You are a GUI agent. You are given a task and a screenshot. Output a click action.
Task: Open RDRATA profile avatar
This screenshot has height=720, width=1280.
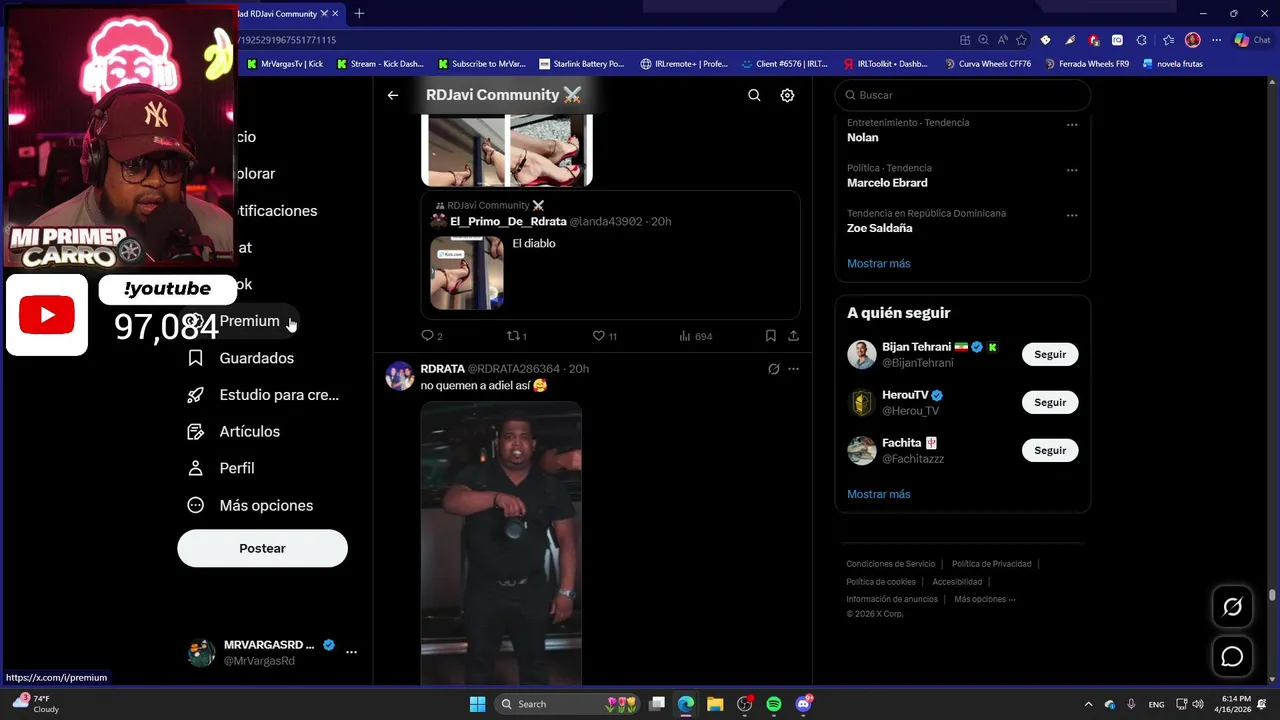(400, 376)
